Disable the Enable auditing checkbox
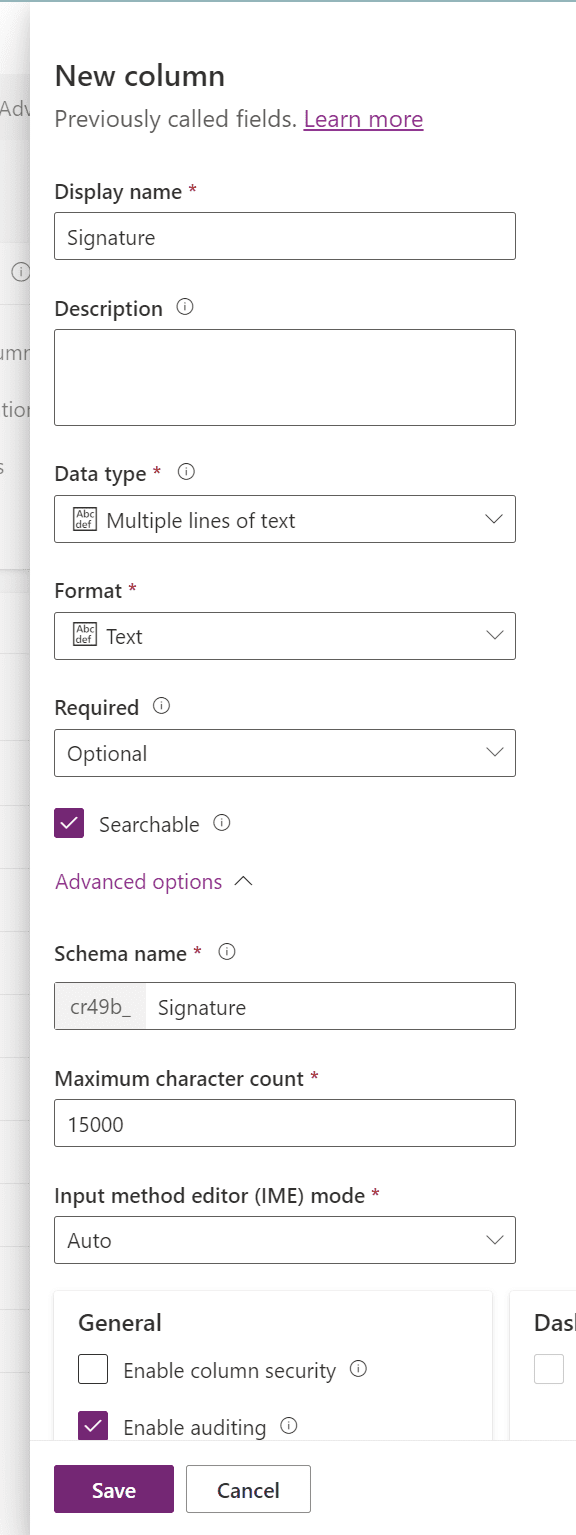The height and width of the screenshot is (1535, 576). [92, 1425]
